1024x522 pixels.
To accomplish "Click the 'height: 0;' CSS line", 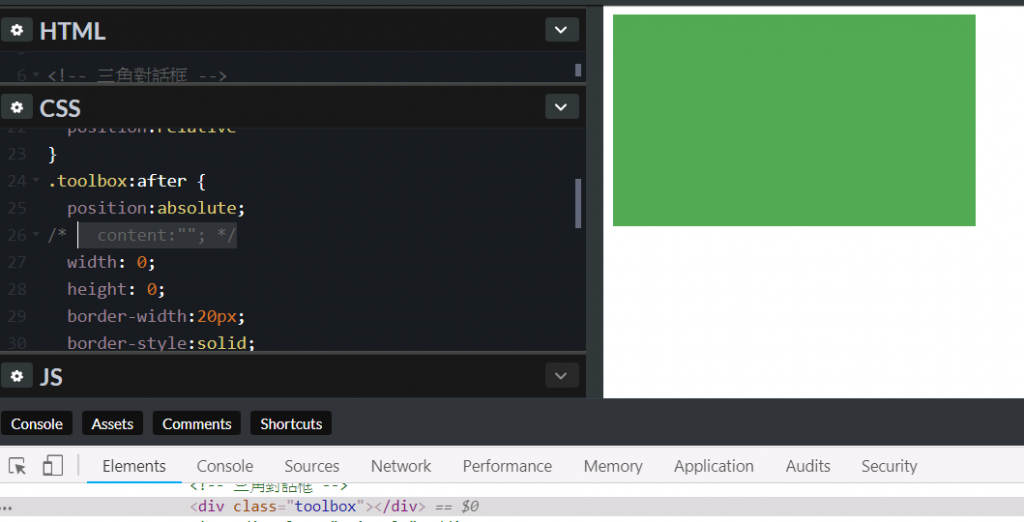I will click(116, 289).
